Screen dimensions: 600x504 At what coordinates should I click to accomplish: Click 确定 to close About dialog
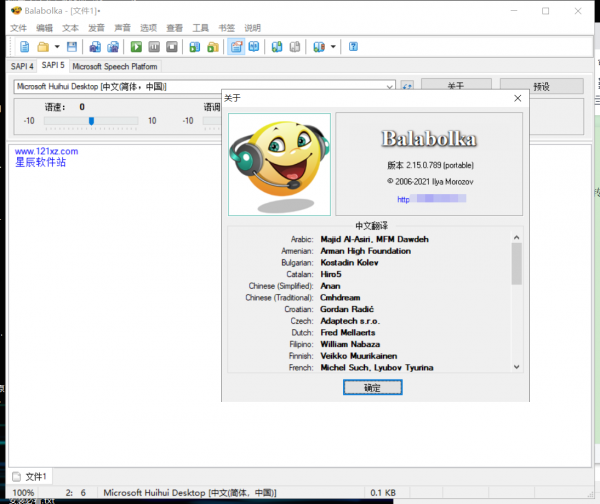tap(372, 387)
